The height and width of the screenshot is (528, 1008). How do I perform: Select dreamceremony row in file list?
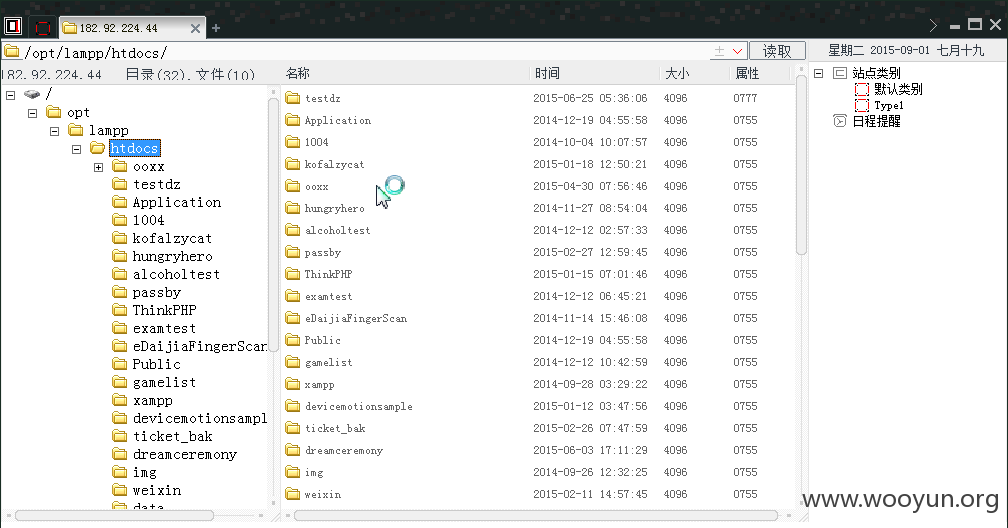click(537, 450)
